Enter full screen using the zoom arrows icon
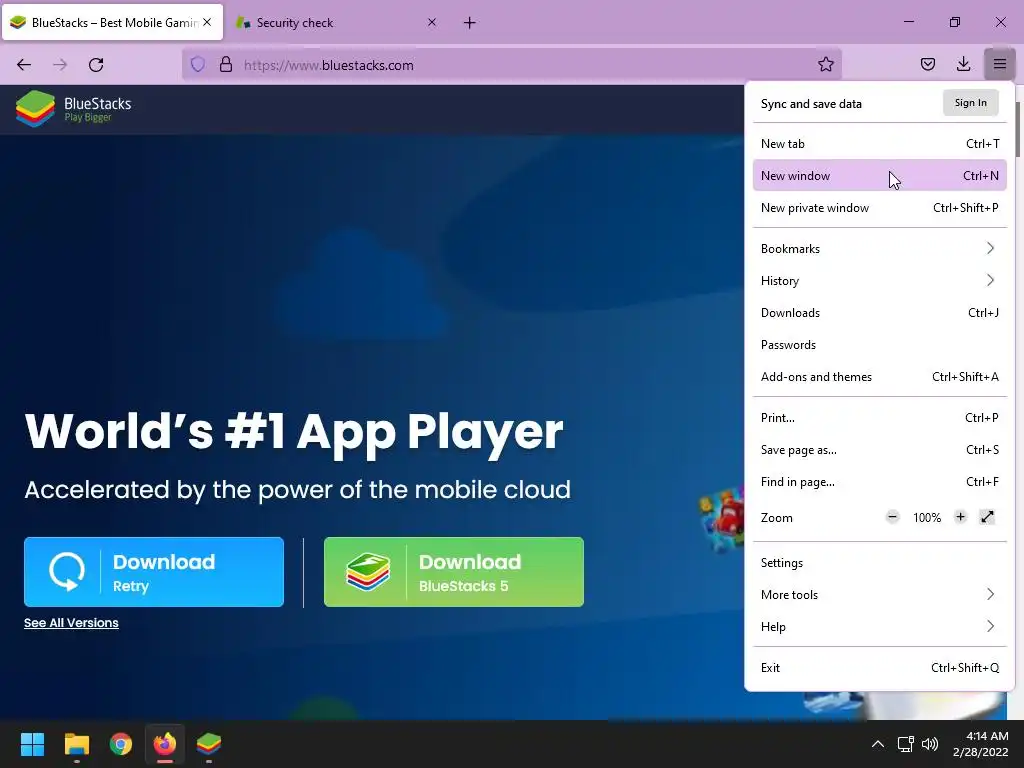The image size is (1024, 768). point(987,517)
